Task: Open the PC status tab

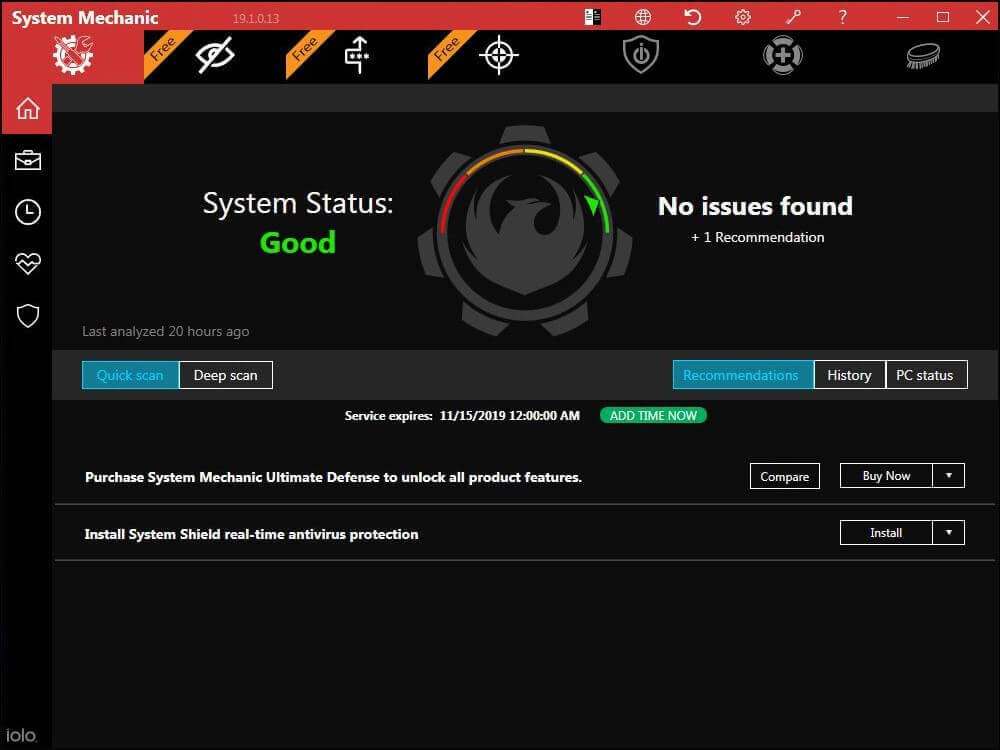Action: [926, 375]
